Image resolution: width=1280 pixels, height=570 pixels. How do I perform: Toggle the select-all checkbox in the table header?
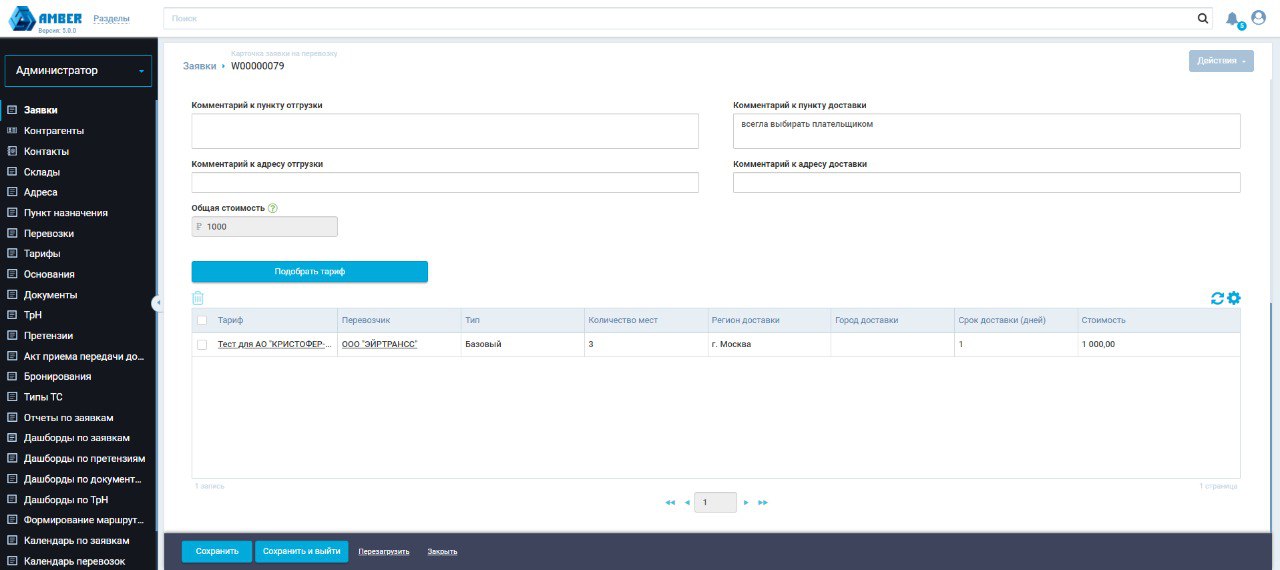(x=202, y=320)
